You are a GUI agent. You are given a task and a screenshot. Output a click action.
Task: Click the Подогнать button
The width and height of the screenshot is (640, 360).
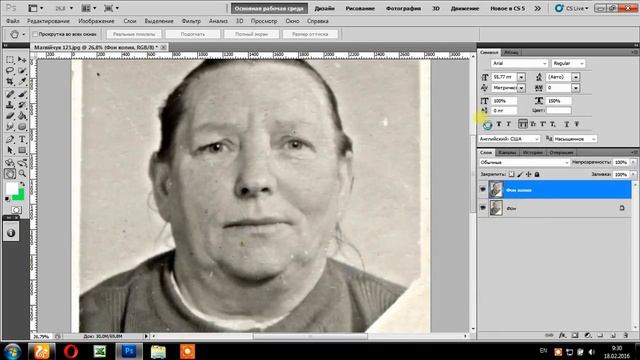click(193, 34)
